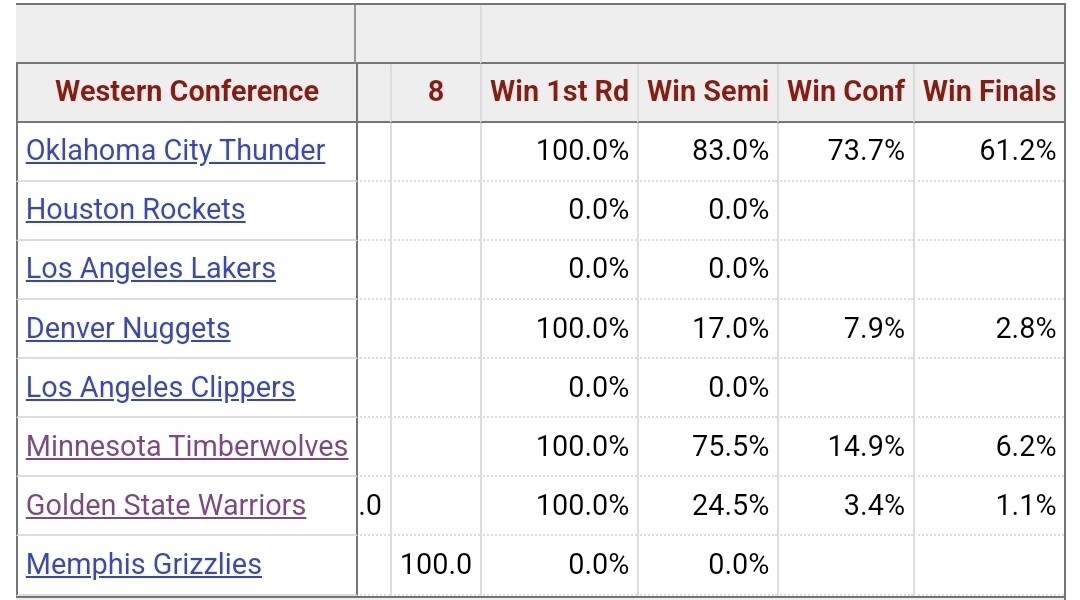Open the Memphis Grizzlies team link

coord(143,564)
